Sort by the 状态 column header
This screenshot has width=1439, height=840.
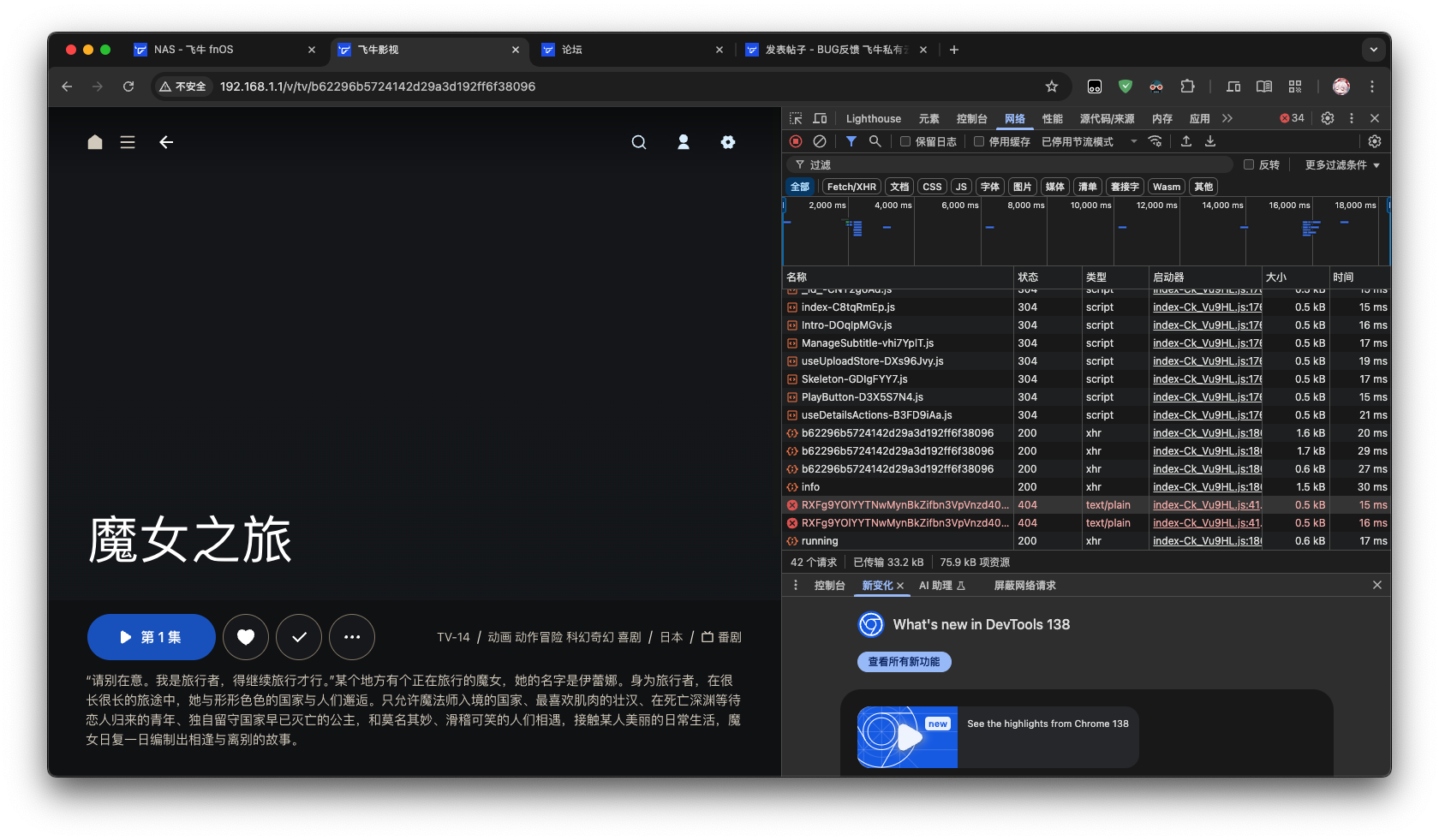tap(1047, 277)
